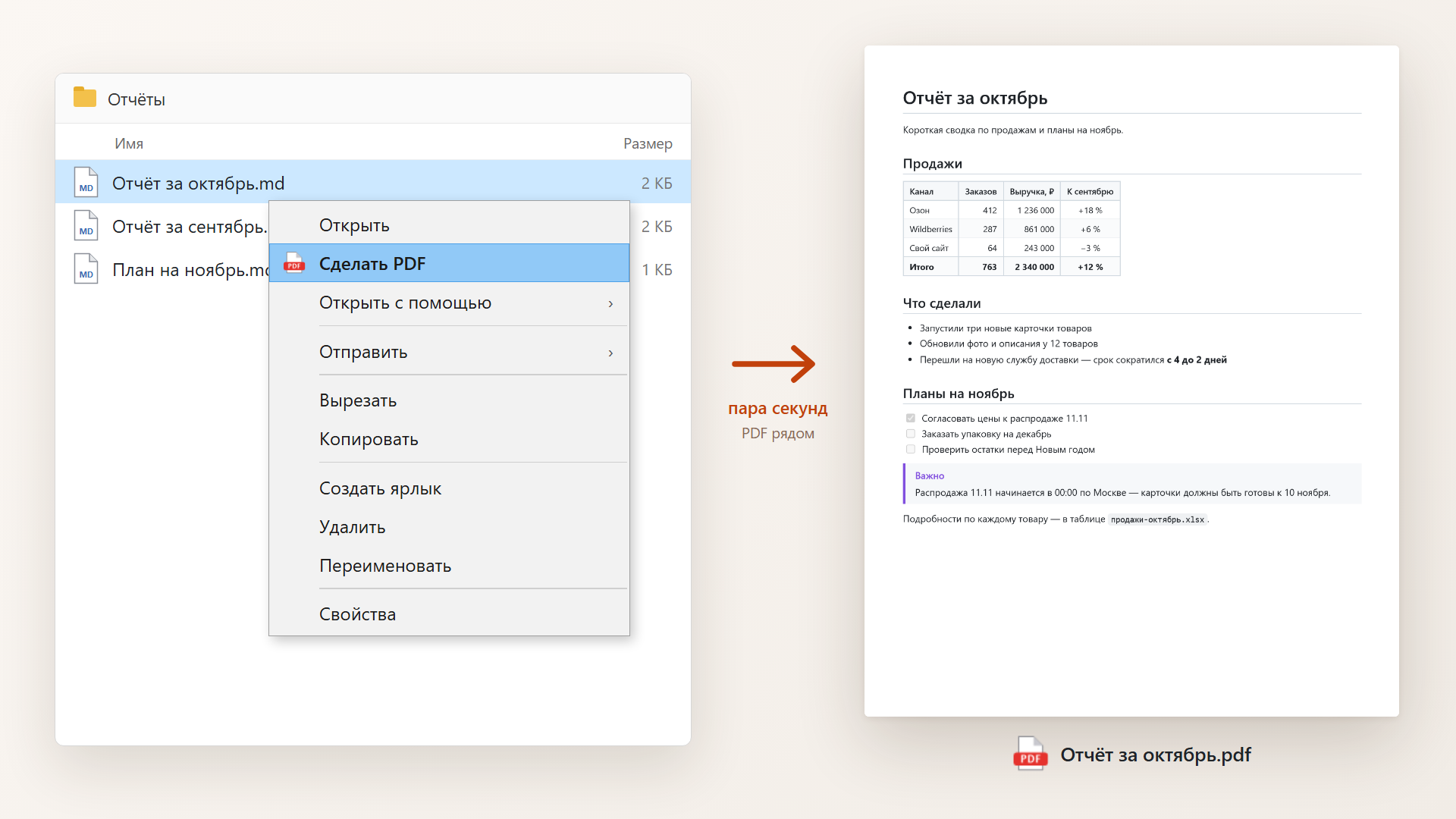Choose Открыть in the context menu

tap(449, 225)
